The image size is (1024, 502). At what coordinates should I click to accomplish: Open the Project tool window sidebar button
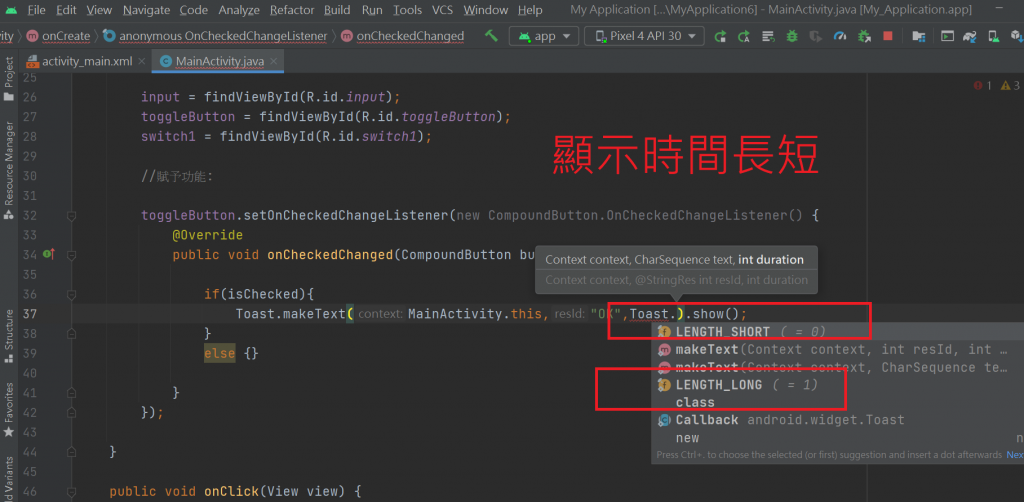point(8,78)
